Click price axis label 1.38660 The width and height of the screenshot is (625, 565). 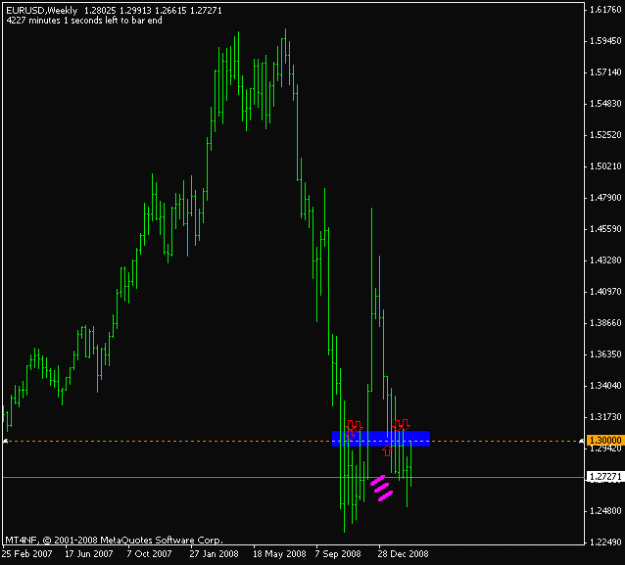605,323
